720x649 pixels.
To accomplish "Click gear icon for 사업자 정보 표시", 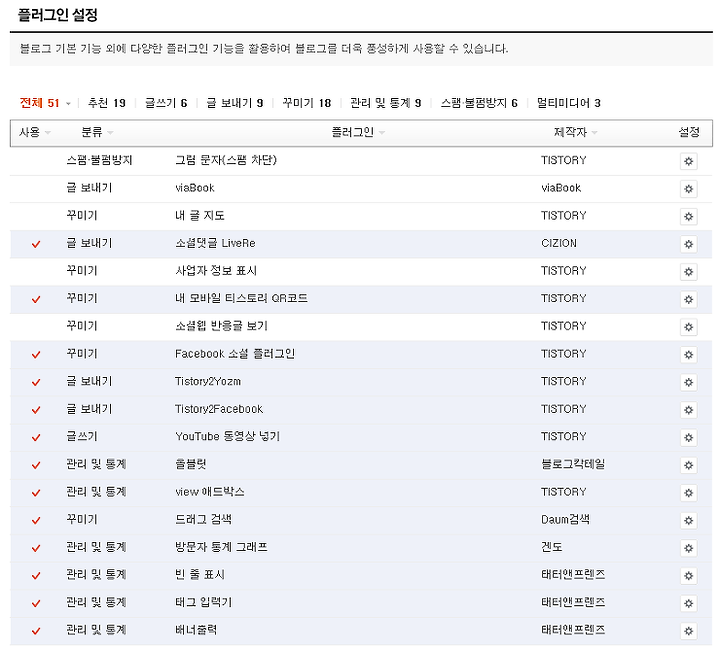I will point(688,271).
